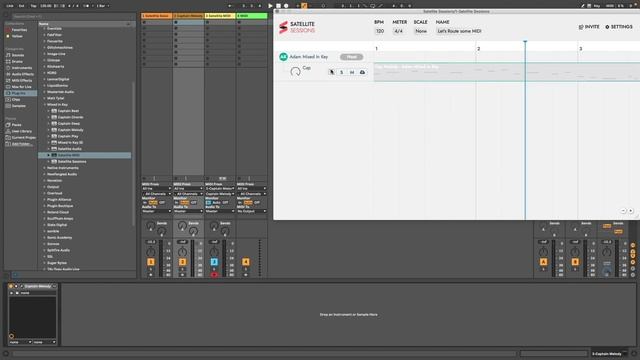This screenshot has width=640, height=360.
Task: Open the Audio Effects category
Action: 22,74
